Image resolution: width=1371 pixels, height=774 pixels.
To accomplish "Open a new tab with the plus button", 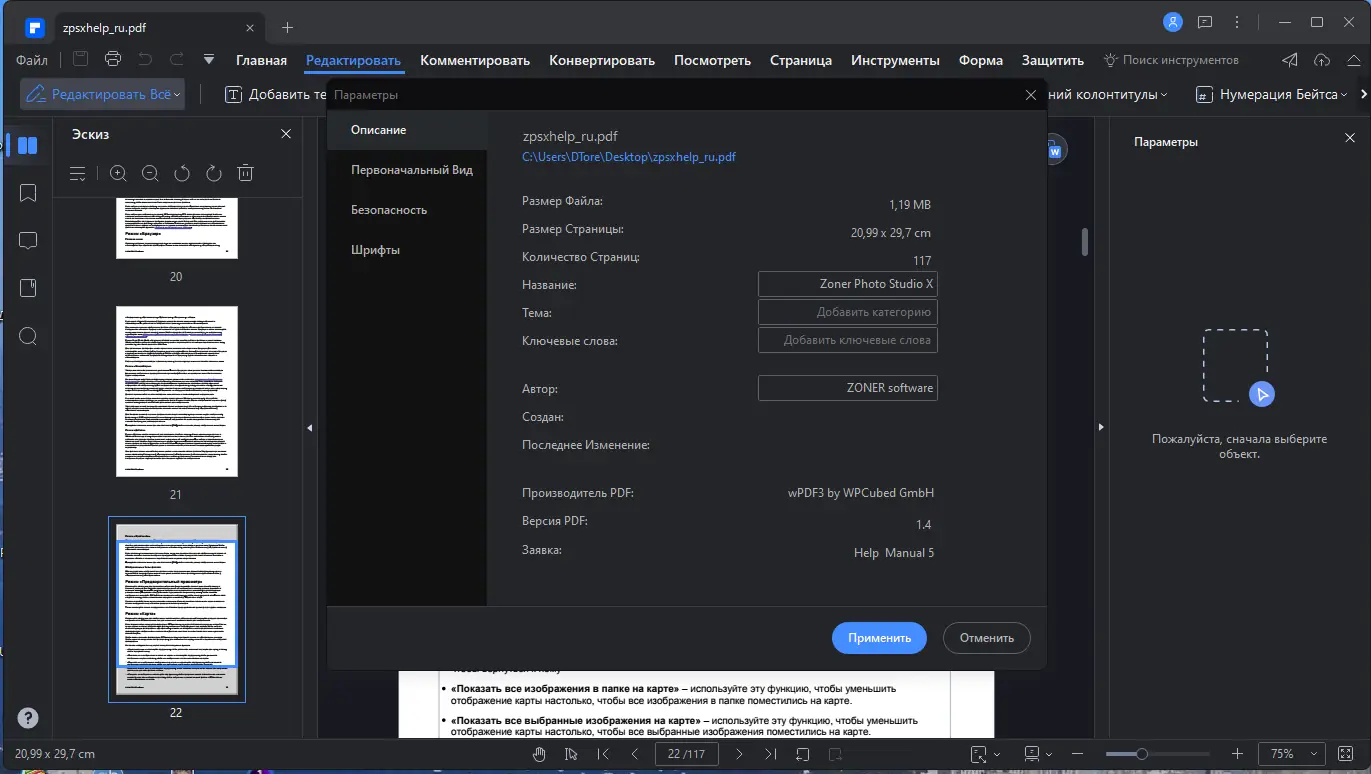I will tap(288, 27).
